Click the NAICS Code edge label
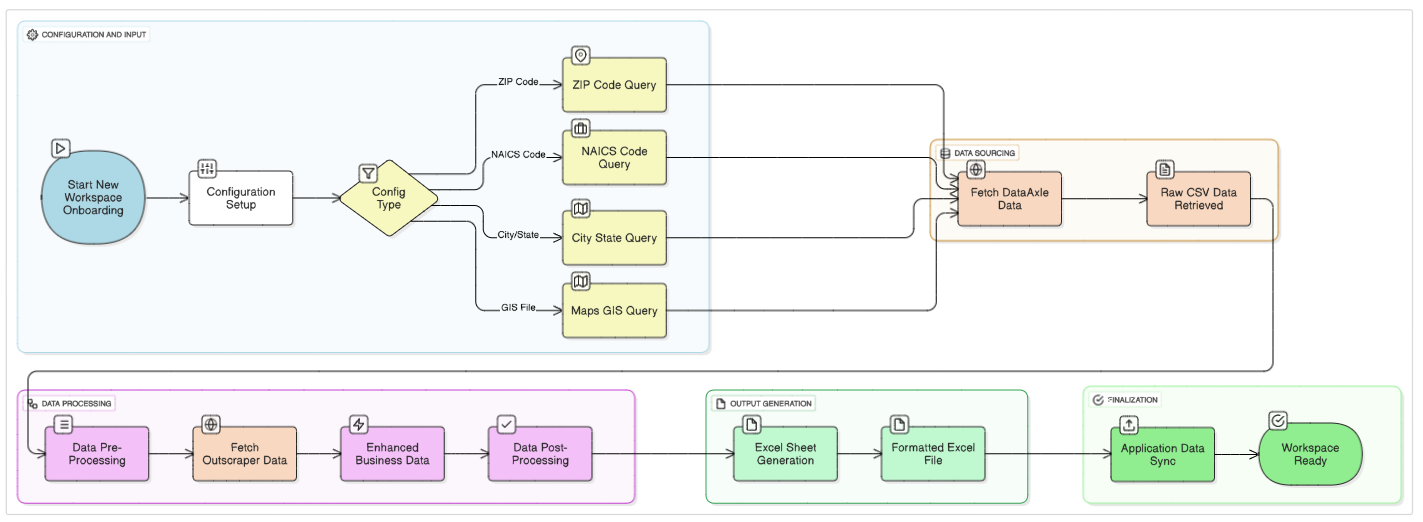1423x522 pixels. point(518,155)
